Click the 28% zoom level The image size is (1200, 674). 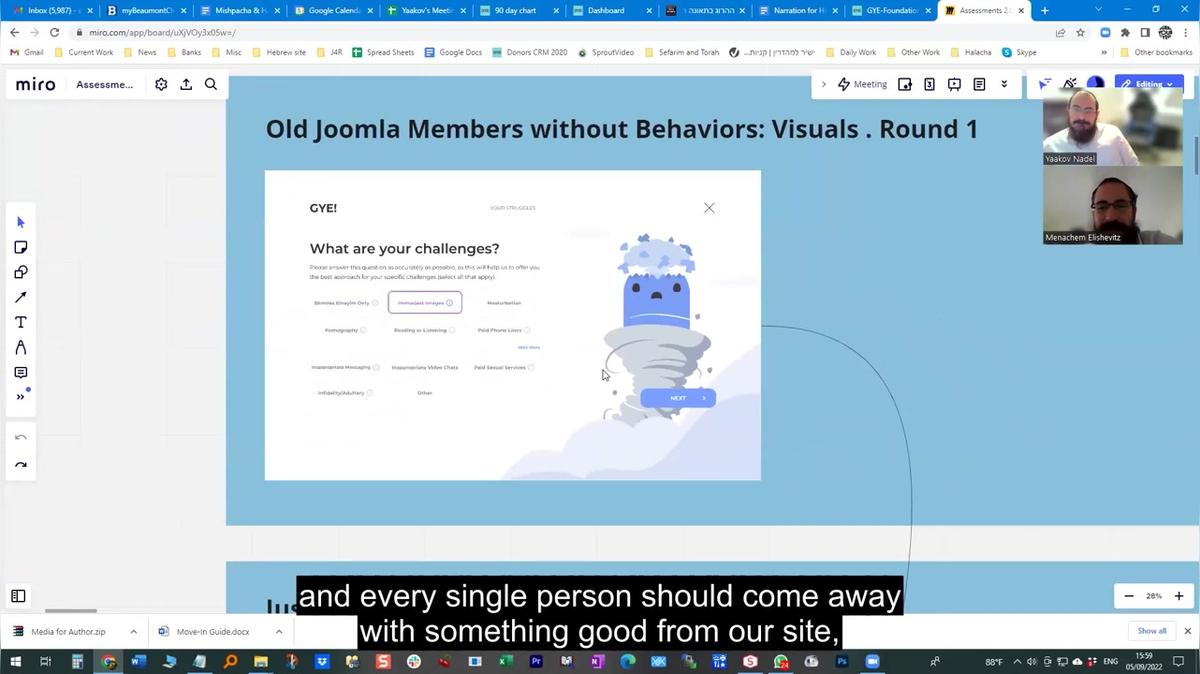coord(1154,596)
